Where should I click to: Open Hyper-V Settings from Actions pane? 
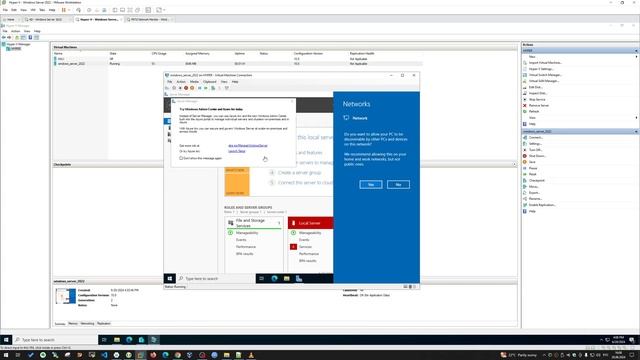pos(541,69)
